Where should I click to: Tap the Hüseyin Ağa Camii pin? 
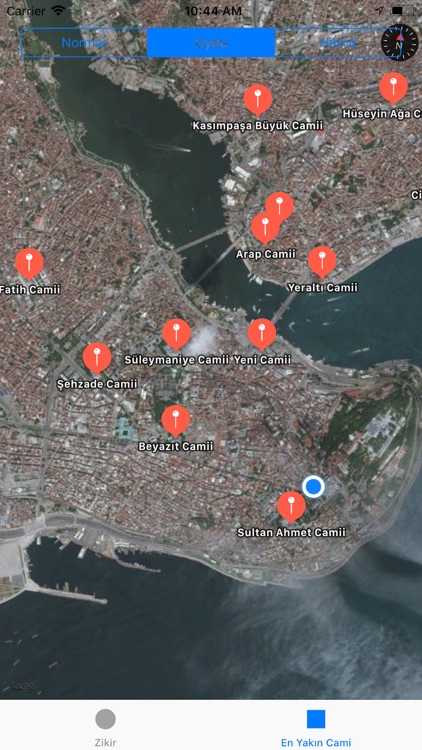[x=393, y=88]
